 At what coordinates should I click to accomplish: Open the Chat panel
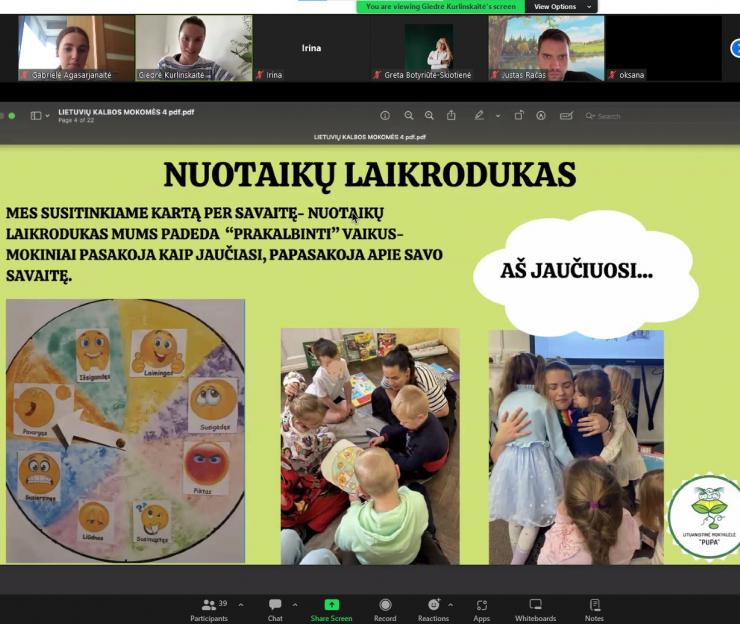point(275,610)
